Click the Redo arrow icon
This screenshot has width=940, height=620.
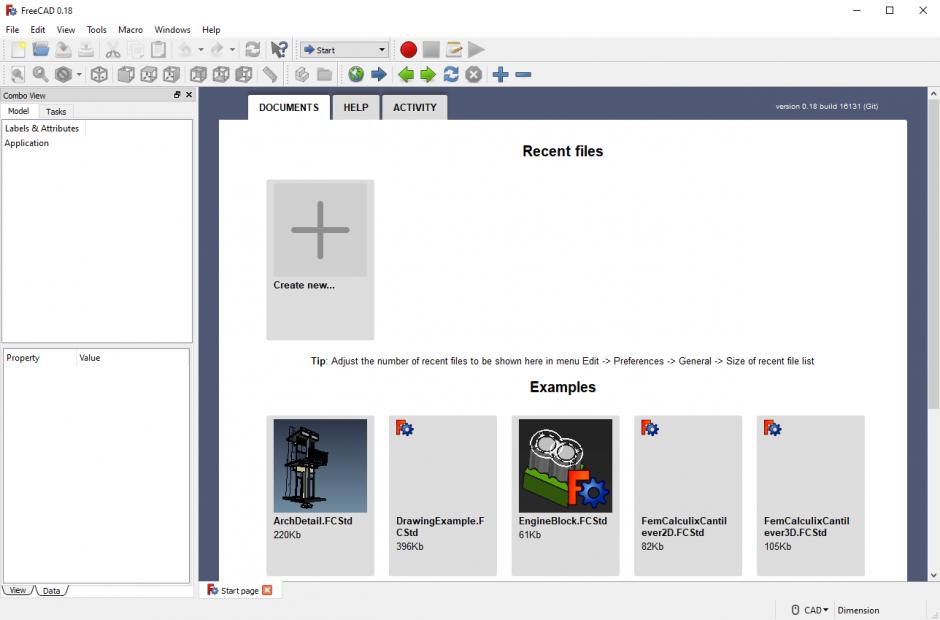click(217, 49)
